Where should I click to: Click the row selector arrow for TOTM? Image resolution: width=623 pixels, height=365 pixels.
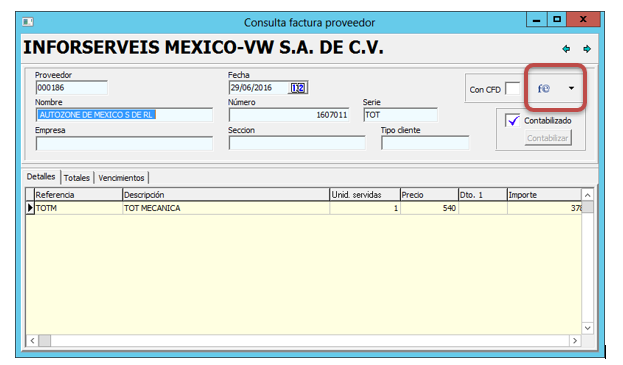click(30, 208)
